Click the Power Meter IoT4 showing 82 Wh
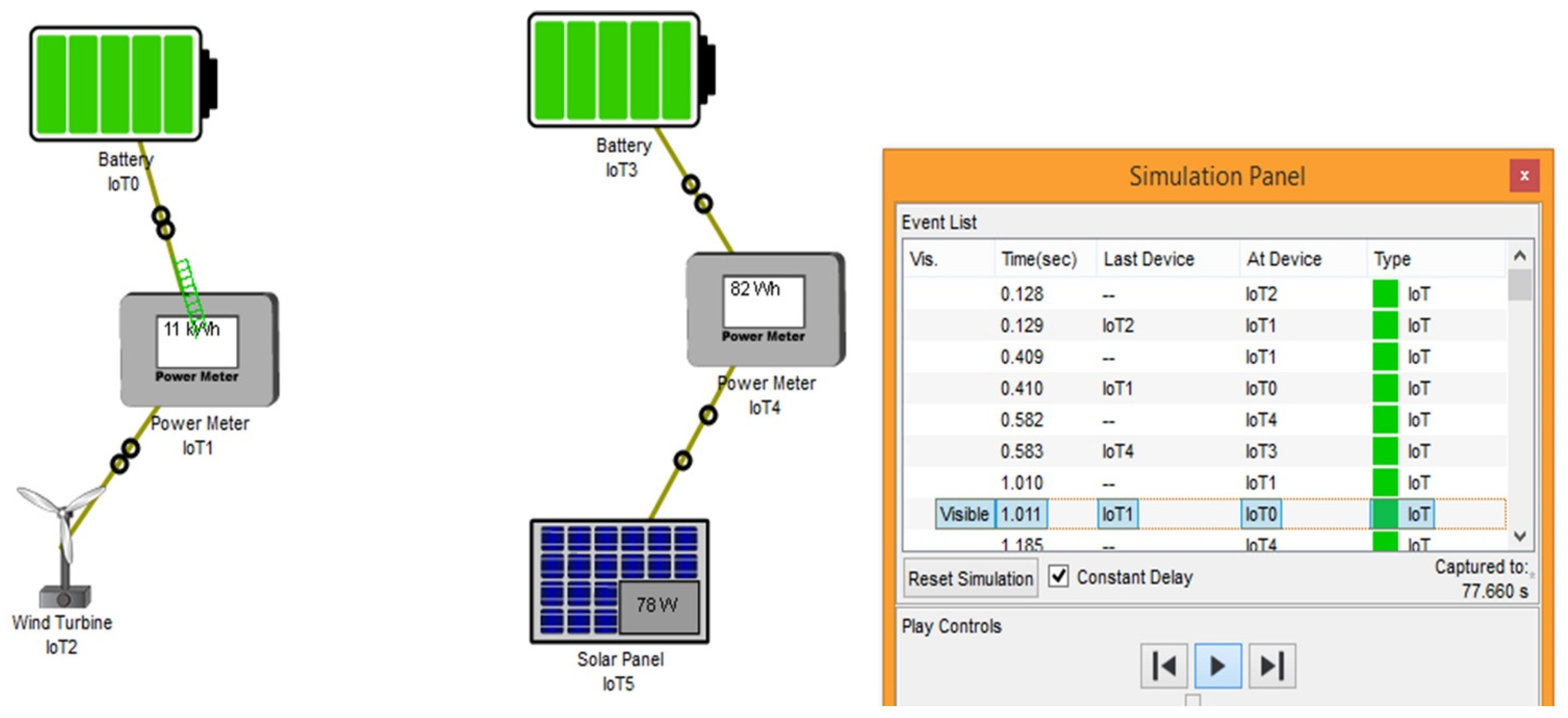Screen dimensions: 1568x718 click(x=765, y=310)
